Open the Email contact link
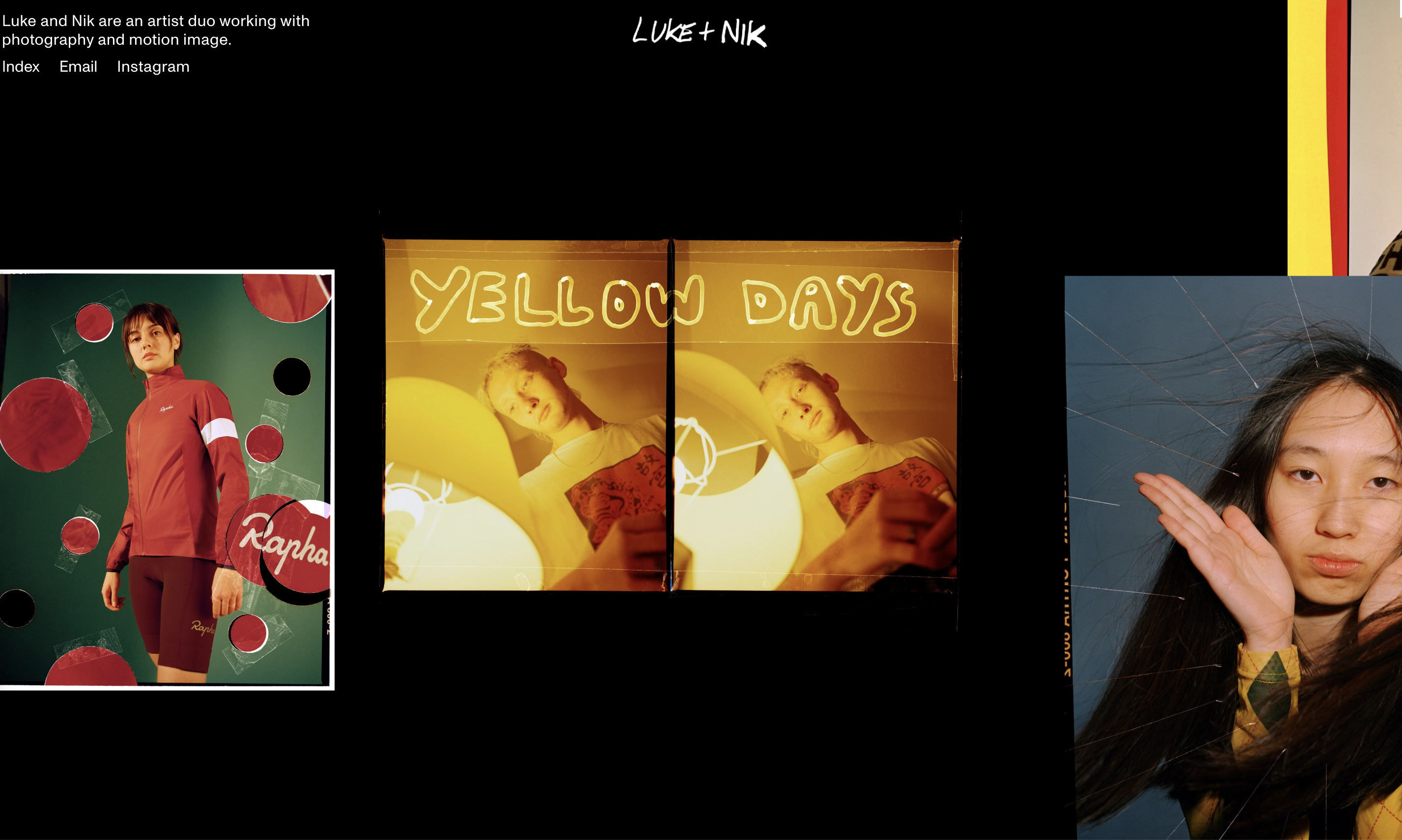 point(78,67)
